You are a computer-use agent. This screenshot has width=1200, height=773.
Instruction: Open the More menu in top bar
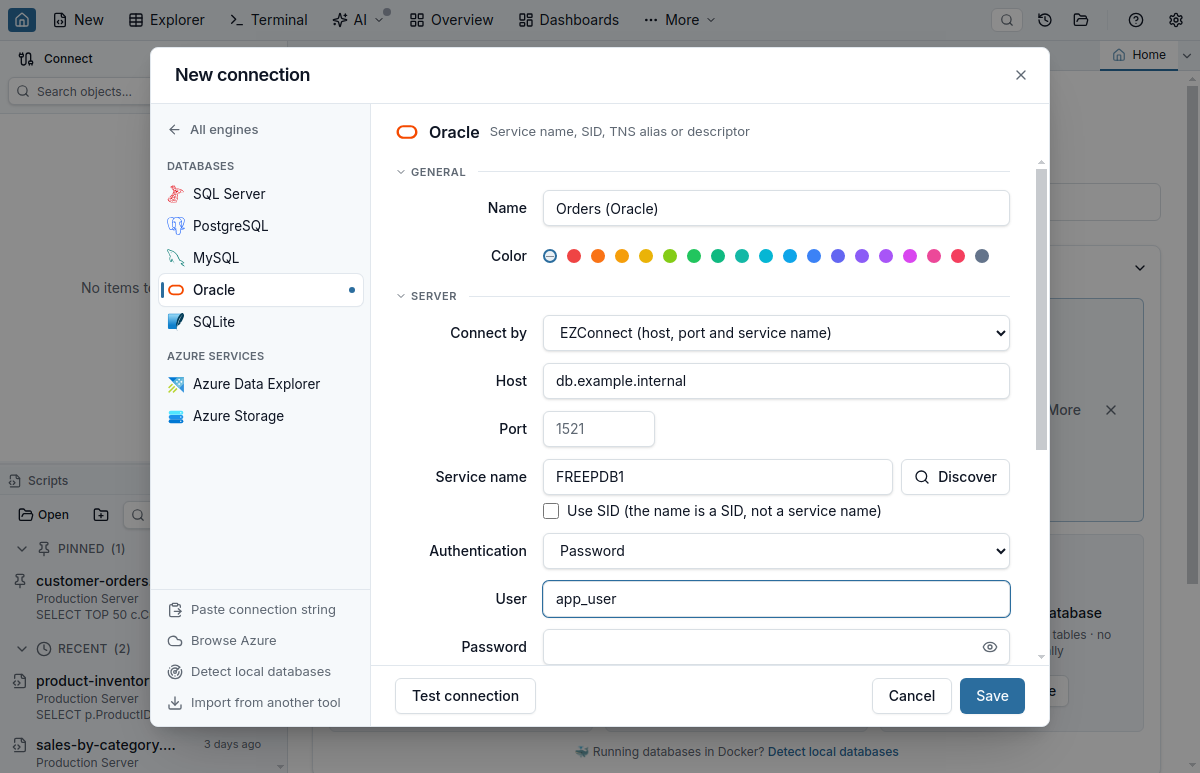pyautogui.click(x=680, y=20)
